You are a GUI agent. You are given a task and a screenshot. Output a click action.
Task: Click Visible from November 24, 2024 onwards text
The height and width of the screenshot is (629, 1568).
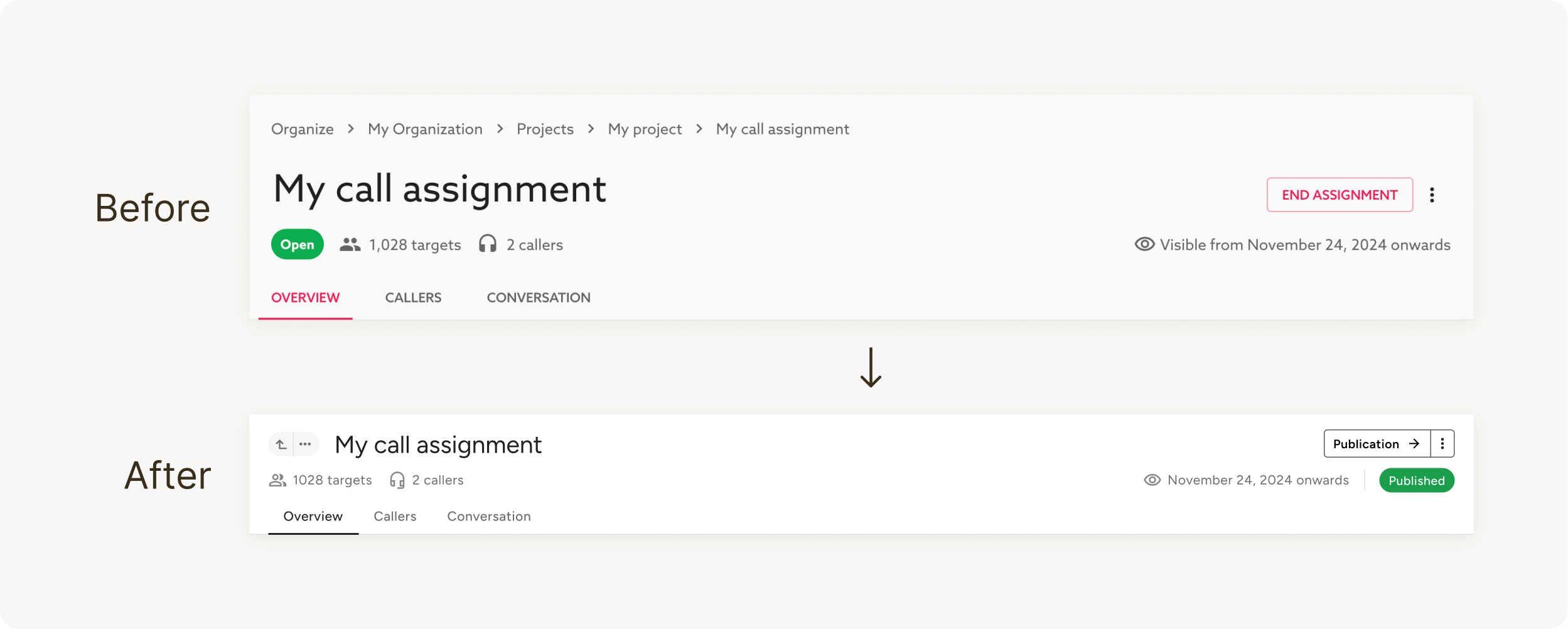1305,245
